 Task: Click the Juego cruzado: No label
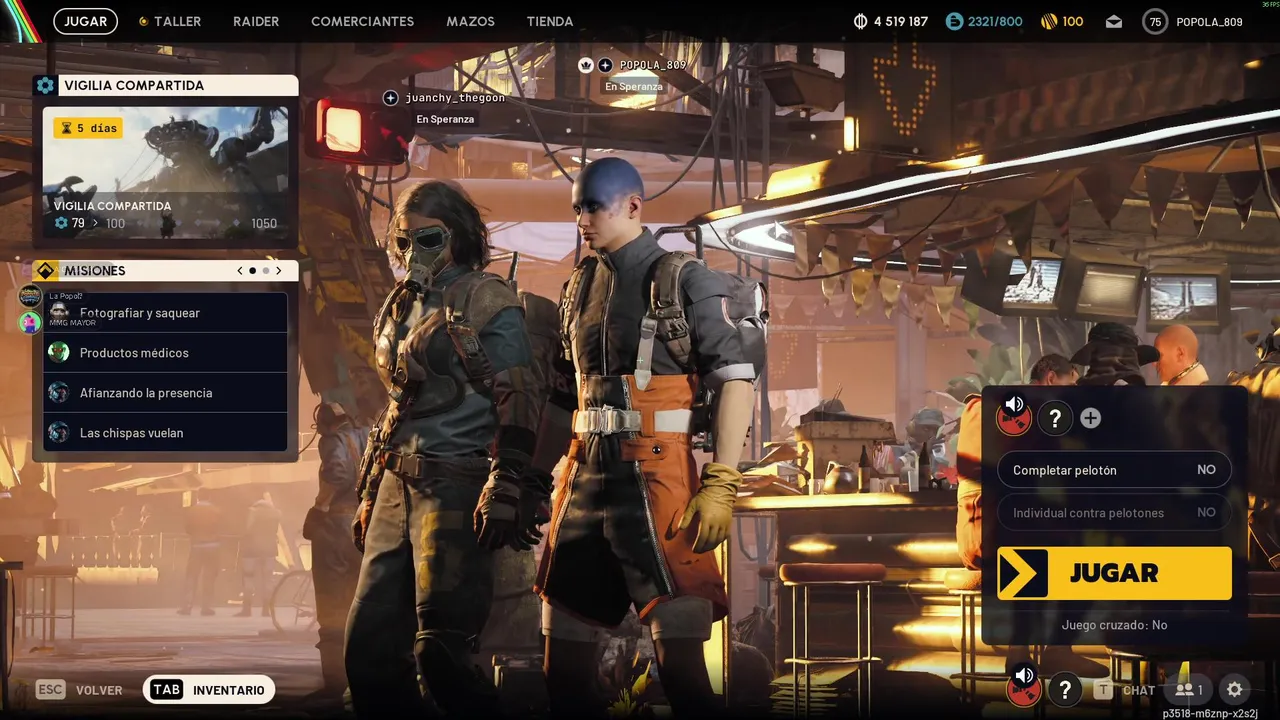click(x=1114, y=625)
